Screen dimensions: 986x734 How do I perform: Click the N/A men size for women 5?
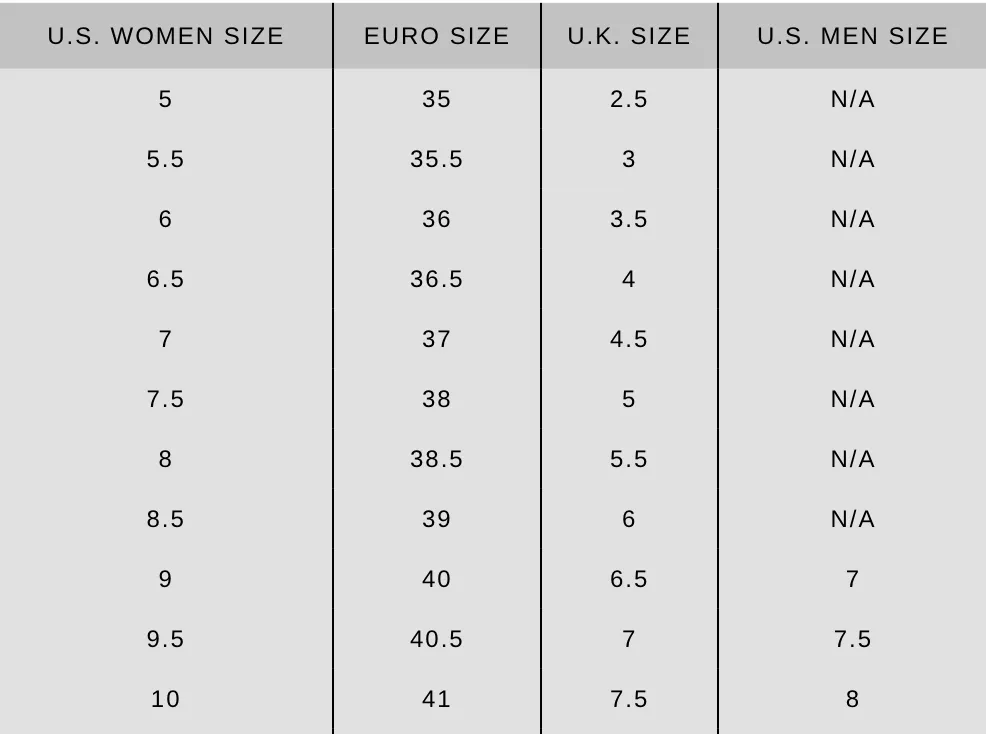tap(852, 99)
